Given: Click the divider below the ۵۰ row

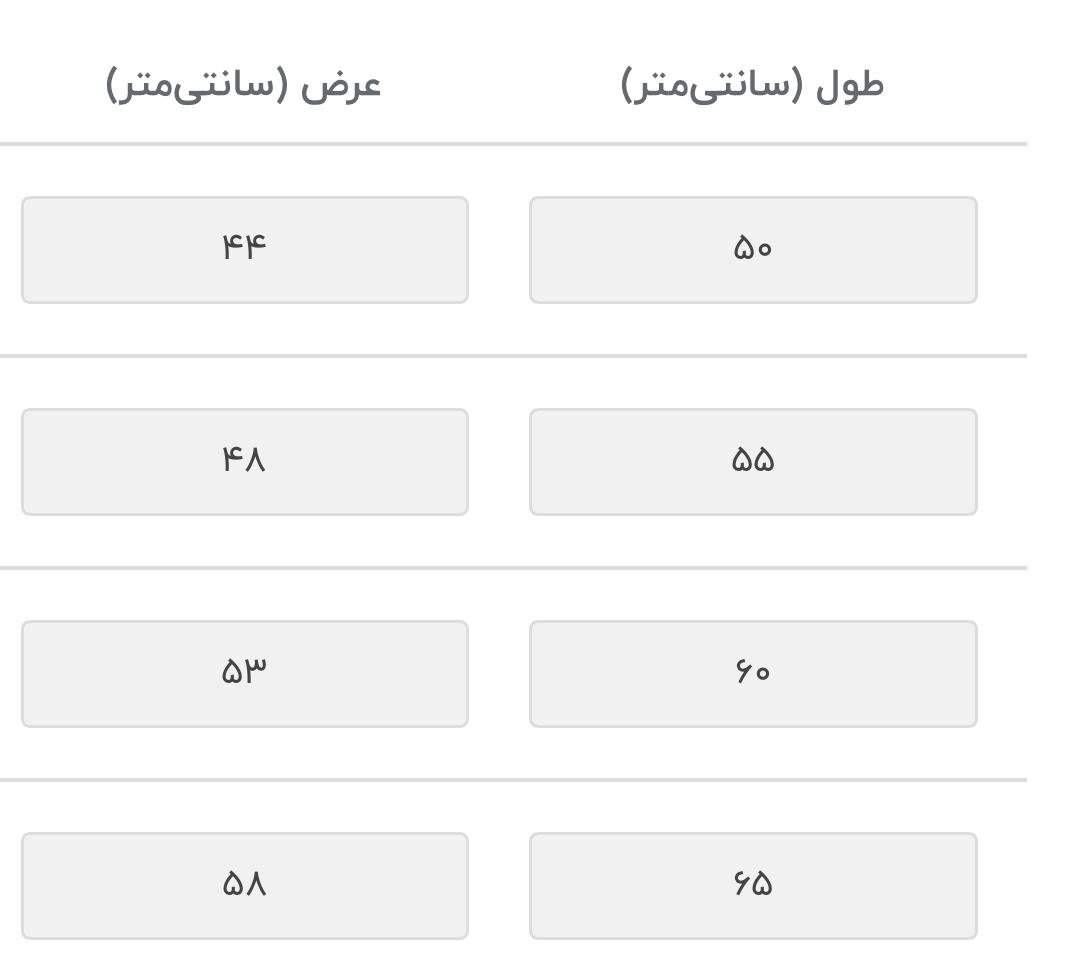Looking at the screenshot, I should pyautogui.click(x=512, y=356).
